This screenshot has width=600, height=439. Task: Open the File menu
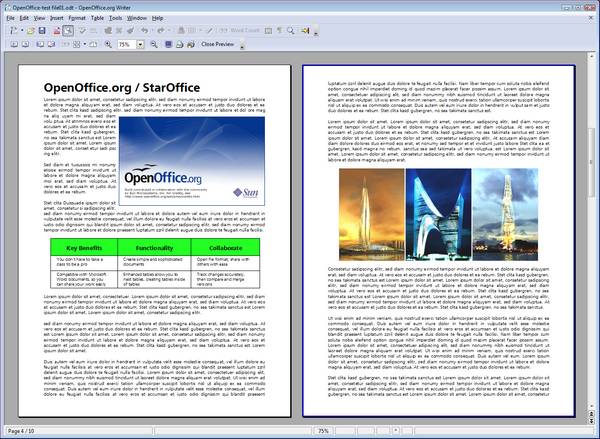click(x=11, y=18)
